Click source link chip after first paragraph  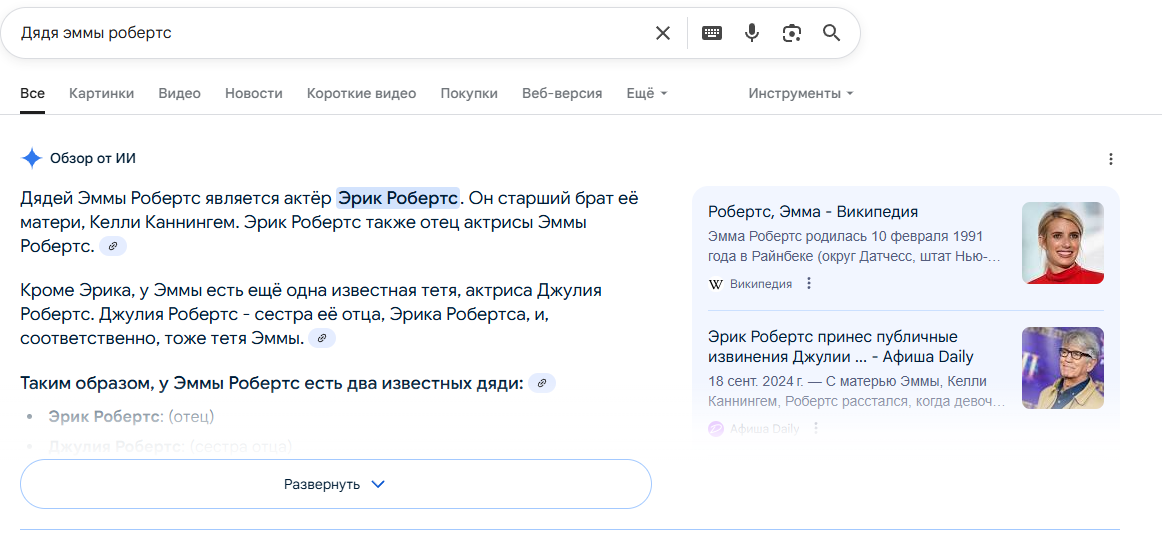point(113,246)
